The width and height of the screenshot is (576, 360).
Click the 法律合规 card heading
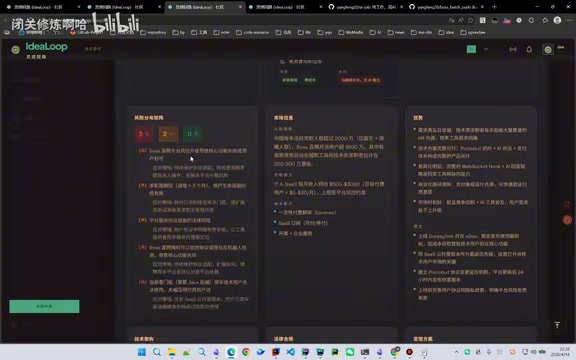point(283,339)
